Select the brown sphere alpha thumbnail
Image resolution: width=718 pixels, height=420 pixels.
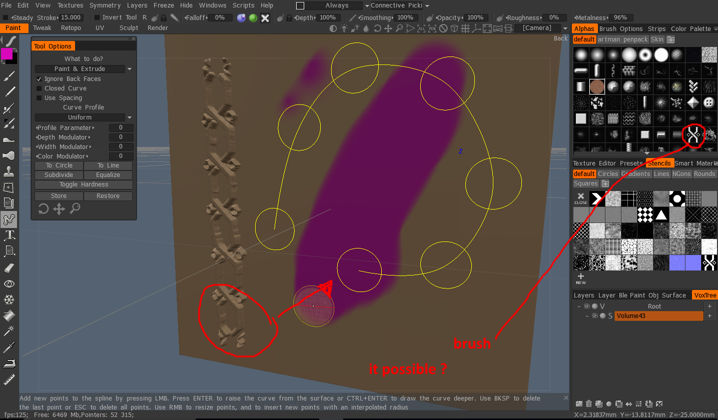[597, 87]
